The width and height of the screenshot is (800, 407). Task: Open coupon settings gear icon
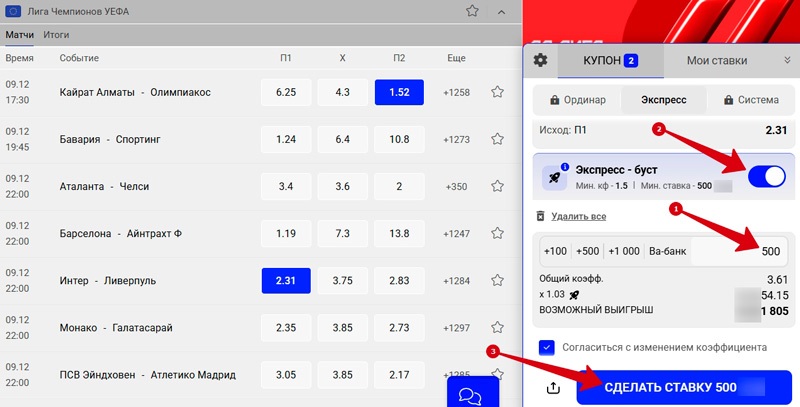point(540,60)
